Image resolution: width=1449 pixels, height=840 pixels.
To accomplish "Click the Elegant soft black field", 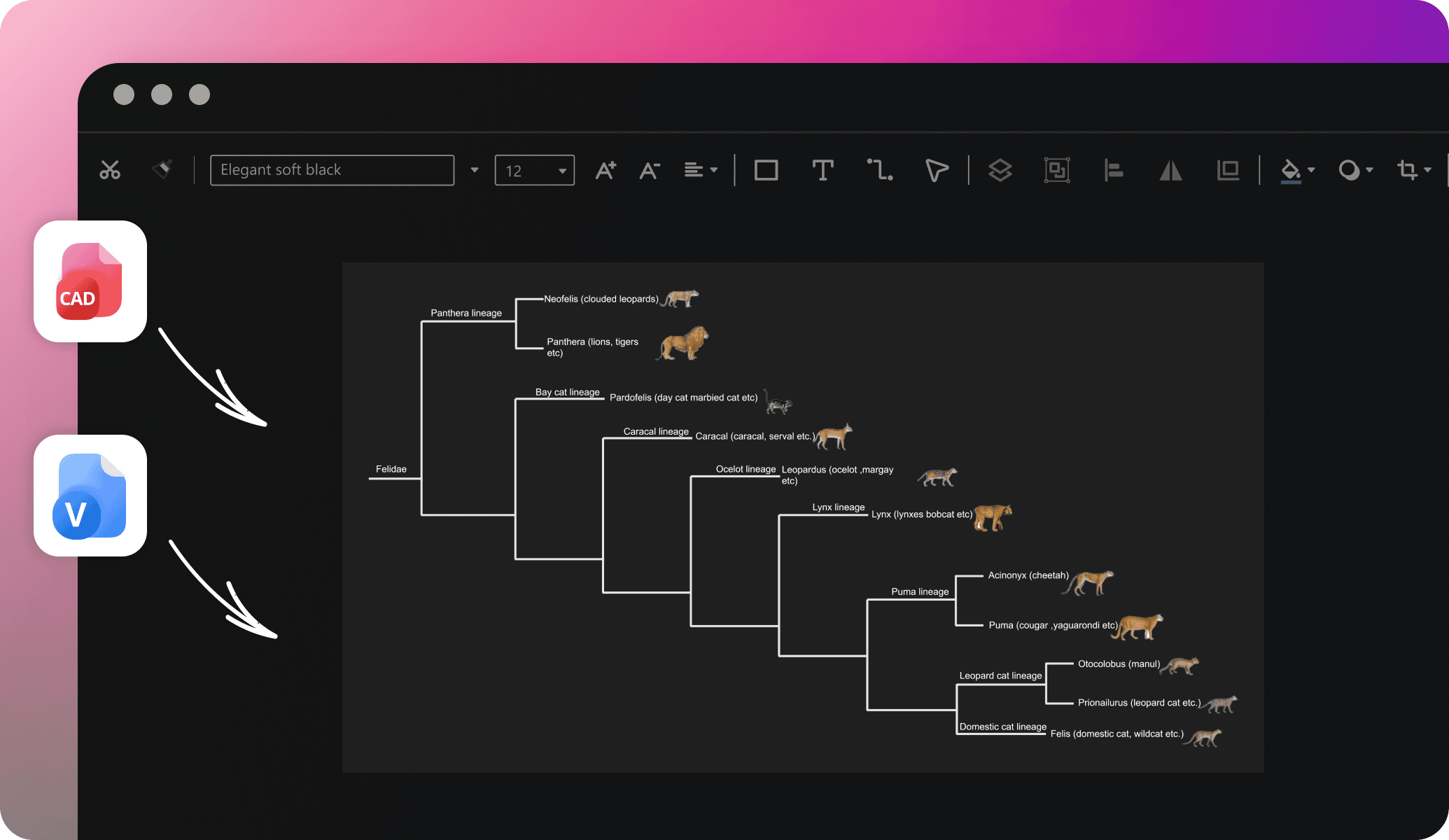I will [332, 170].
